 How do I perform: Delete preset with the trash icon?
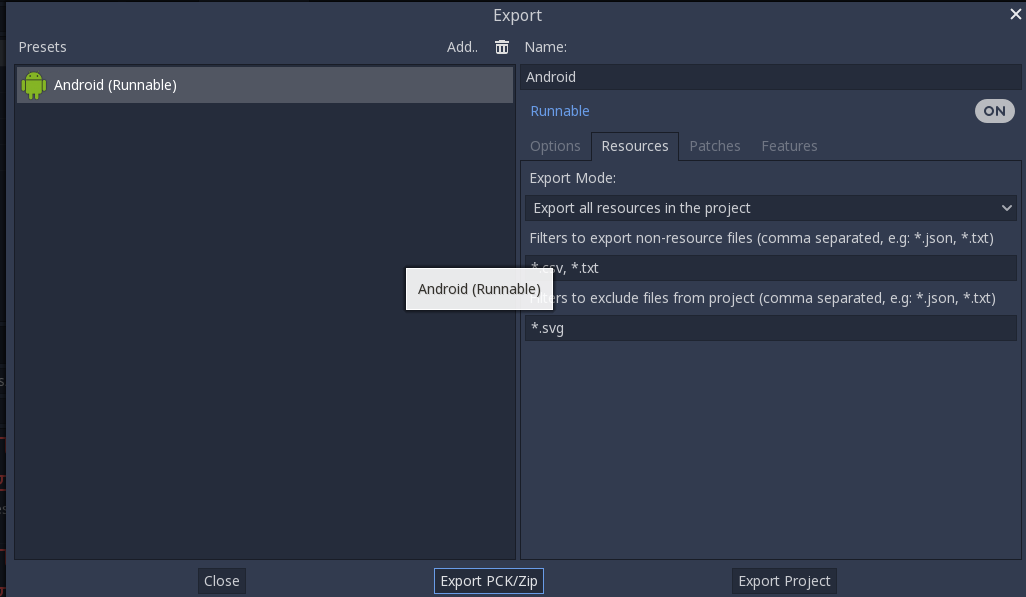point(502,47)
